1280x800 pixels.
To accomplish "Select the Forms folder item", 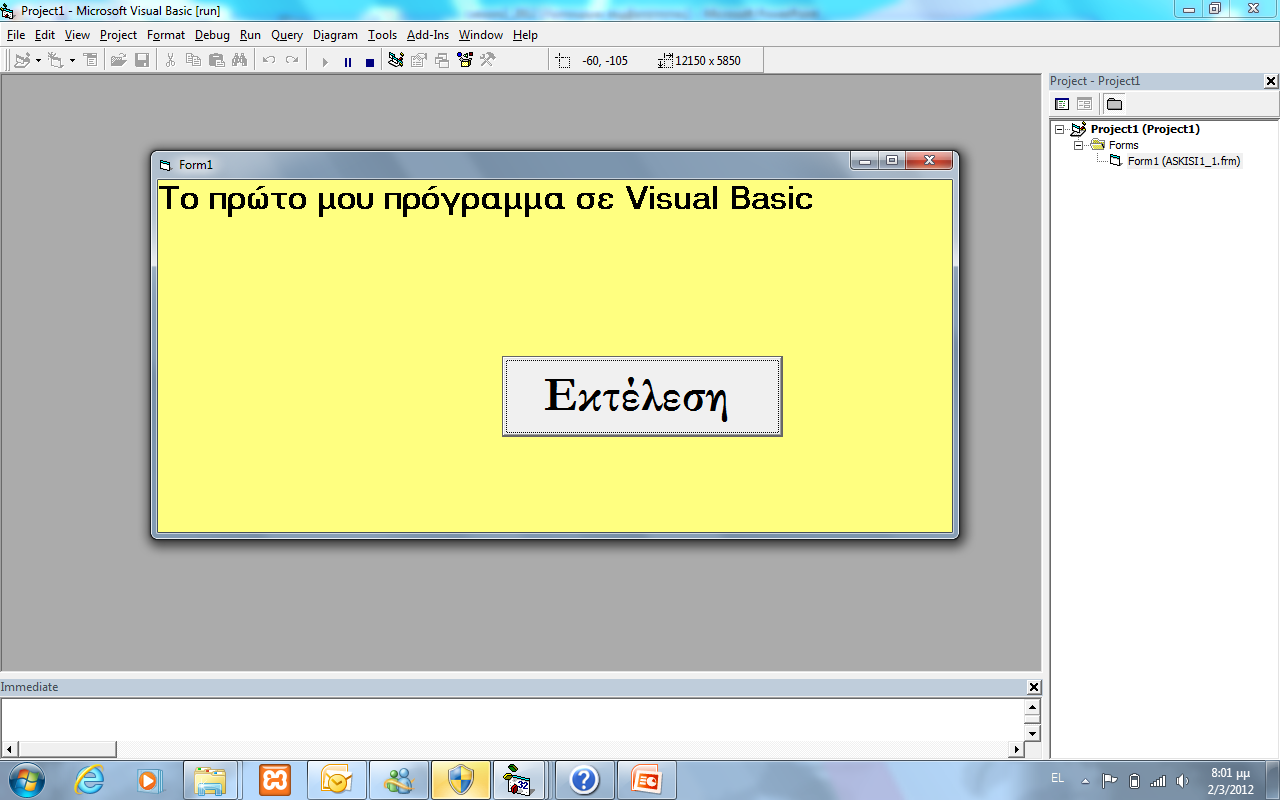I will coord(1123,145).
